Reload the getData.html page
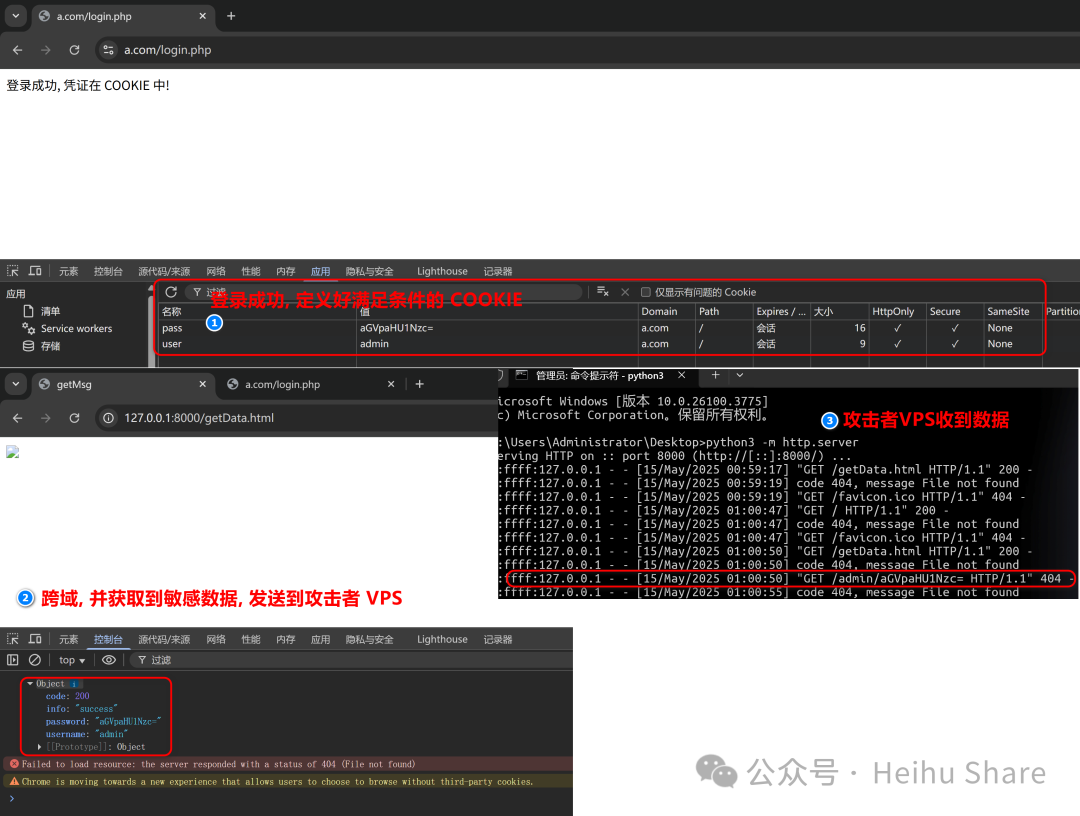Viewport: 1080px width, 816px height. pos(74,418)
